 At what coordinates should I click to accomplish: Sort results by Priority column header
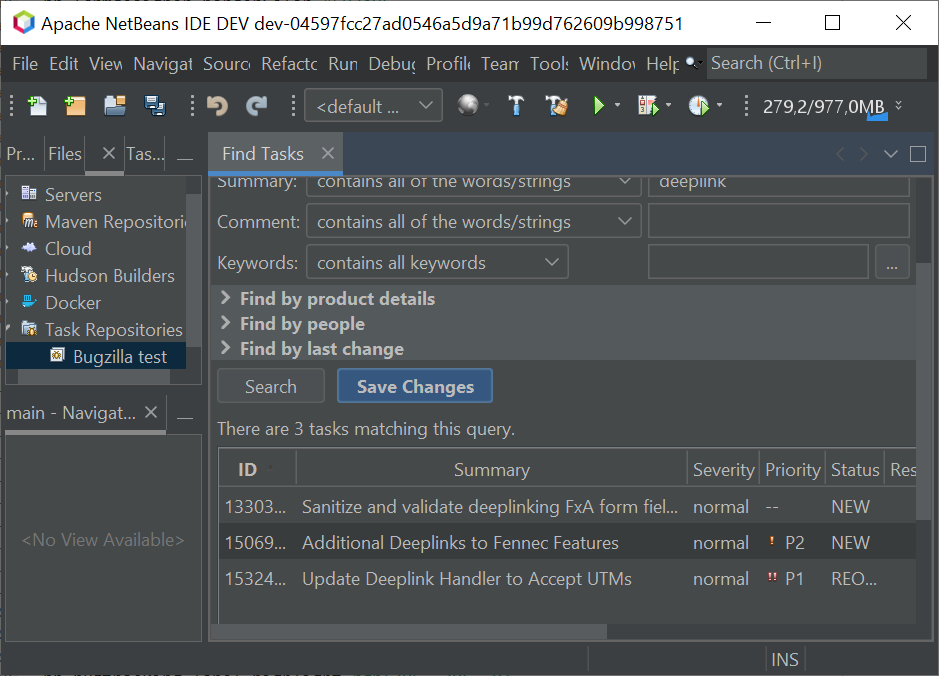click(792, 469)
